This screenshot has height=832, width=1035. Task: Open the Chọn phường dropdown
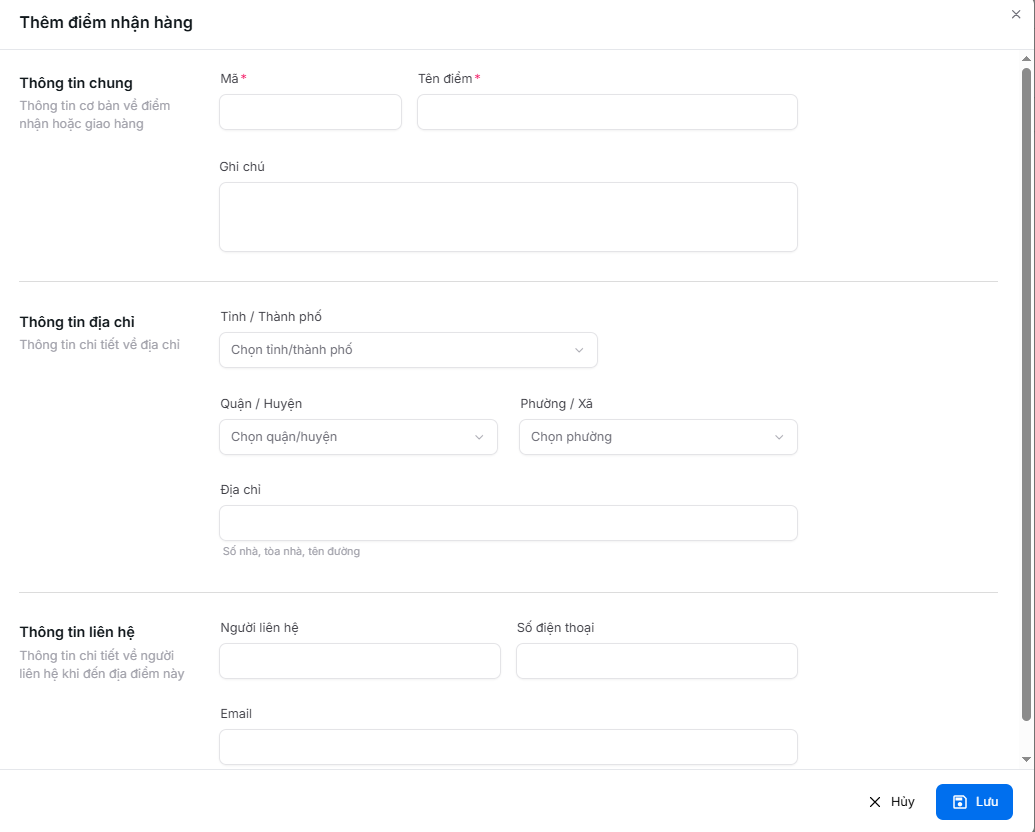click(x=658, y=437)
